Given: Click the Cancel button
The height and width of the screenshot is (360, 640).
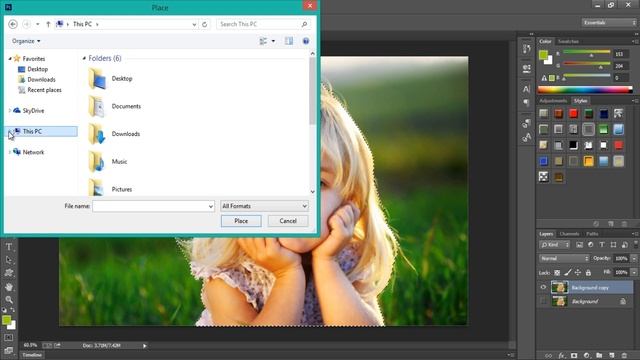Looking at the screenshot, I should coord(288,221).
